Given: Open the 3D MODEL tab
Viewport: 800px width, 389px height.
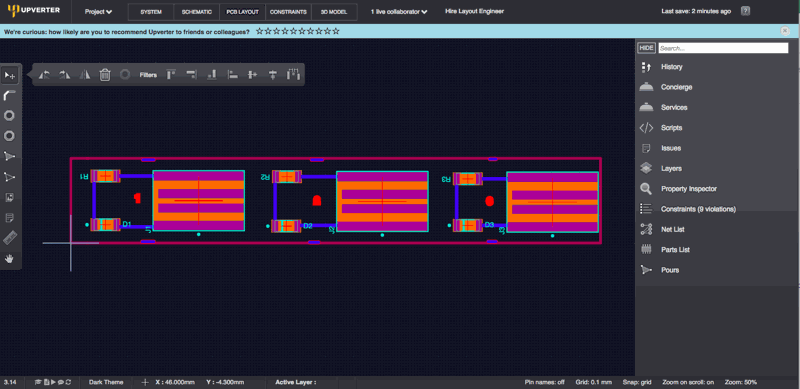Looking at the screenshot, I should click(x=334, y=12).
